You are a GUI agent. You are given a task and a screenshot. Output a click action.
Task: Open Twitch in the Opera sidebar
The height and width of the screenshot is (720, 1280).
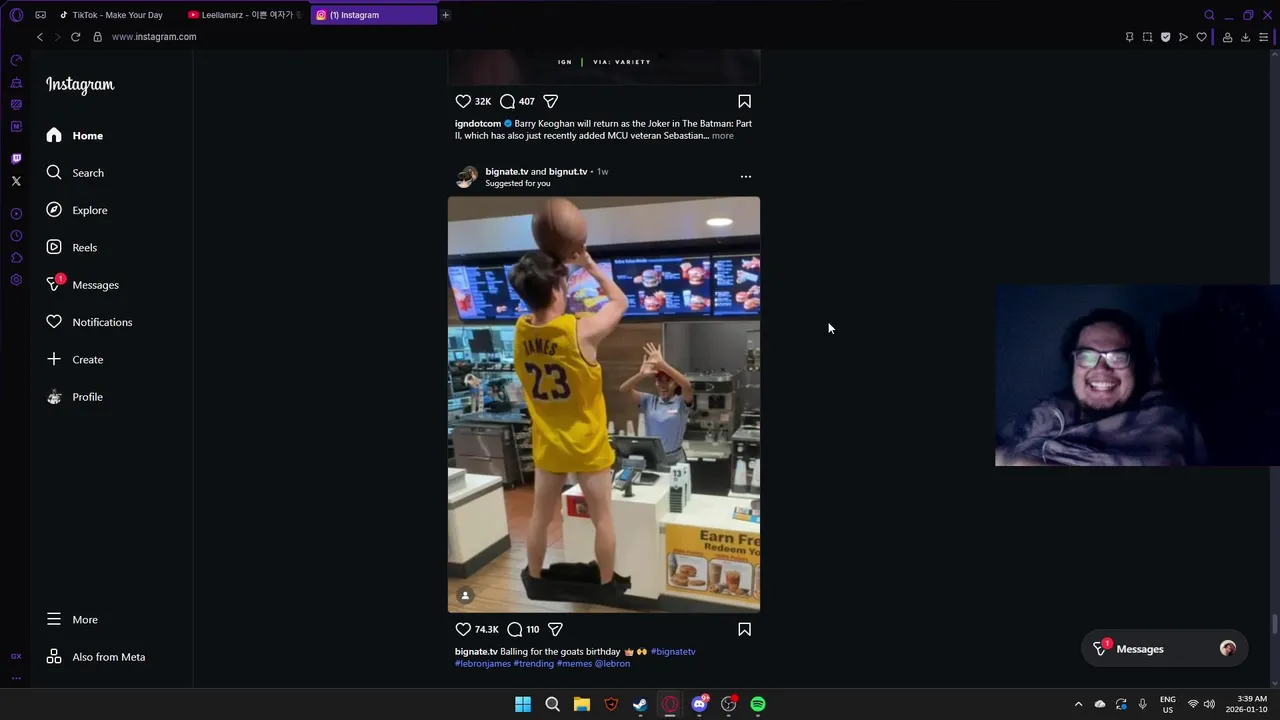click(16, 158)
